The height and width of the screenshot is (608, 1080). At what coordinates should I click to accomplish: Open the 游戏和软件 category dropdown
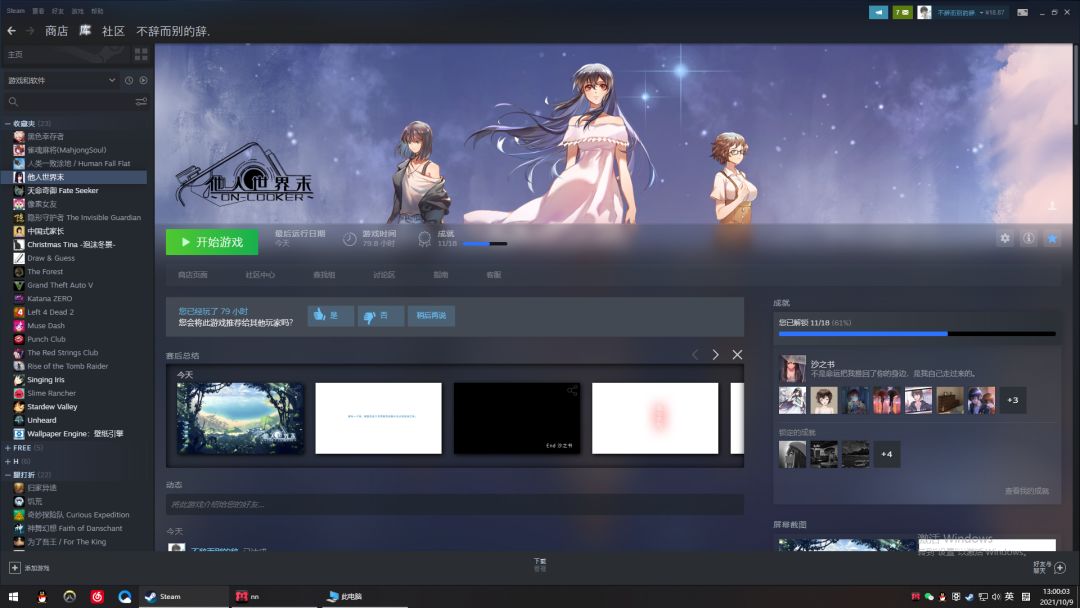(61, 81)
